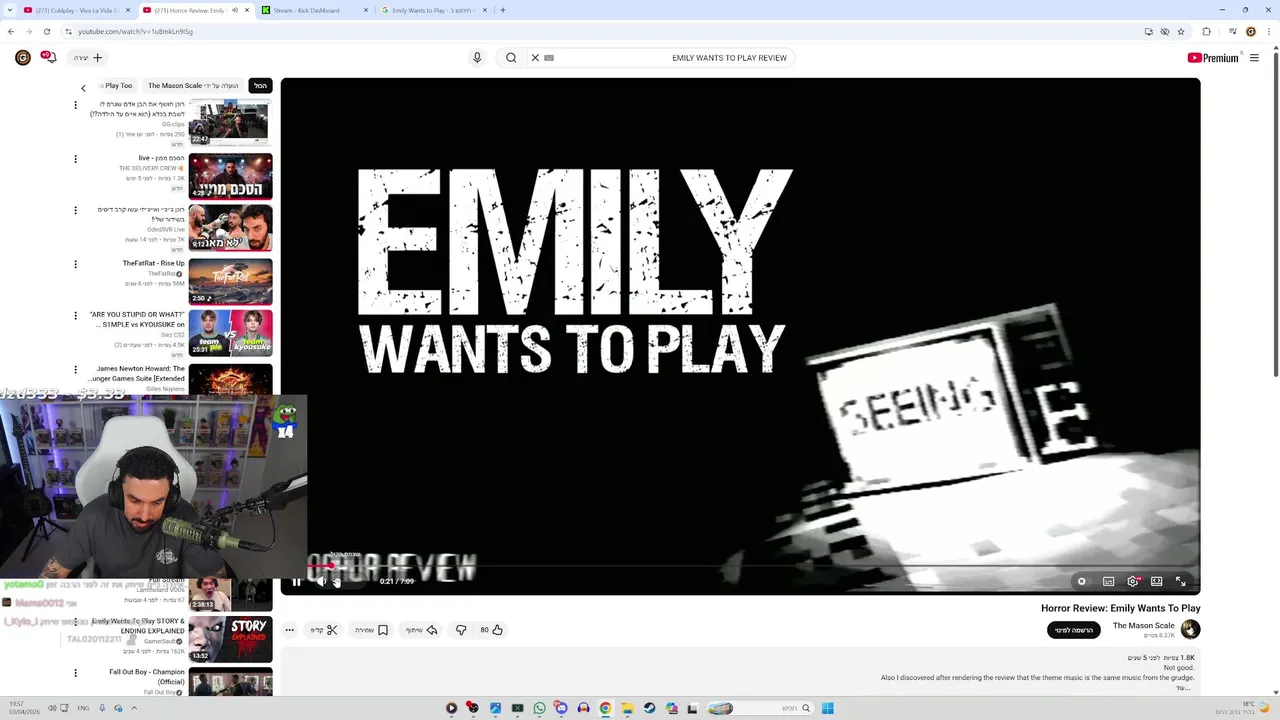The image size is (1280, 720).
Task: Go back in browser history
Action: tap(11, 31)
